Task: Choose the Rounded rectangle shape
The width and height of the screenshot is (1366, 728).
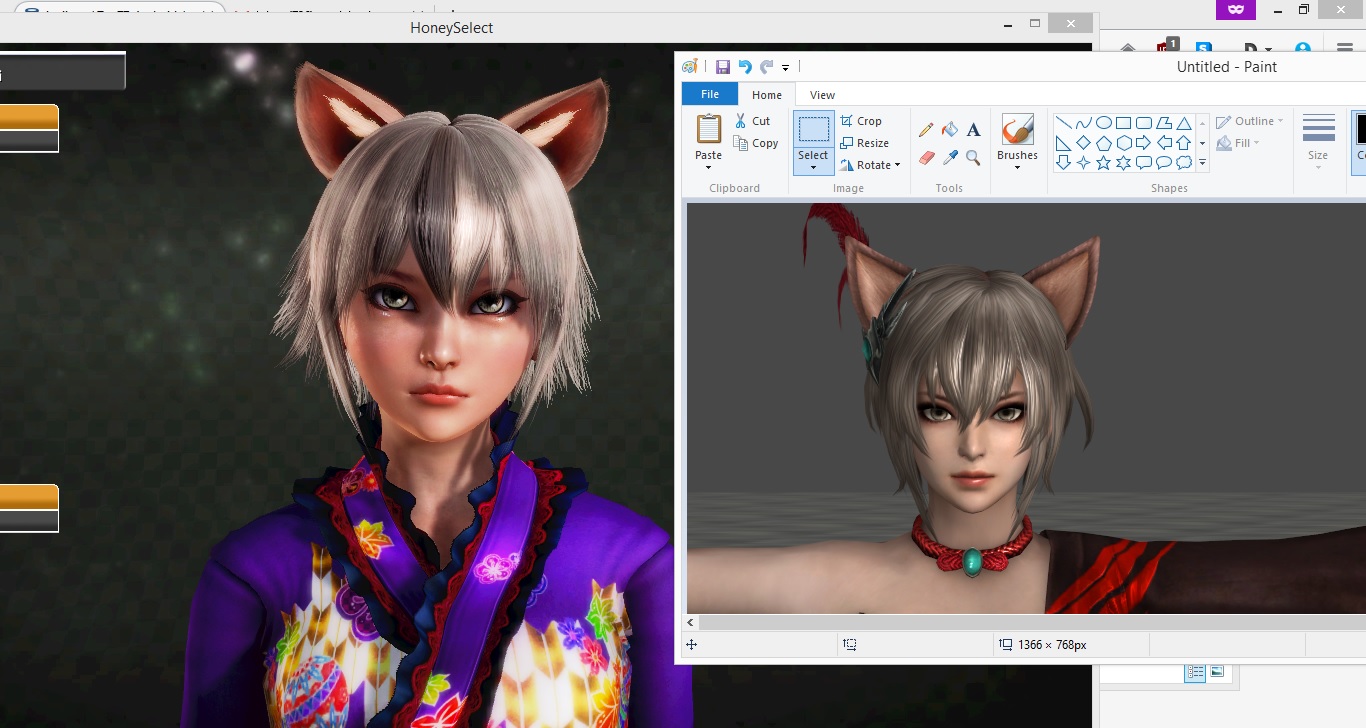Action: 1144,123
